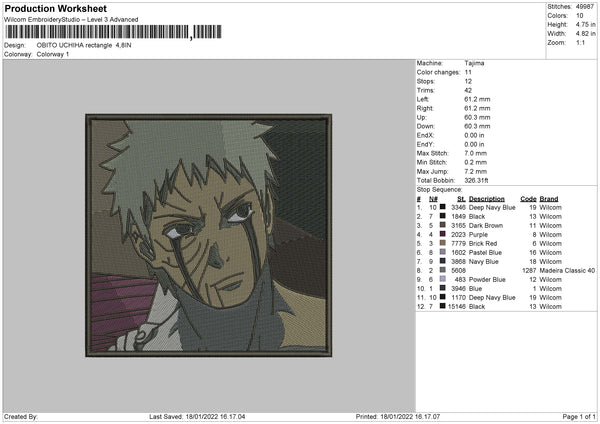Click the 'Code' column header
Viewport: 600px width, 424px height.
(528, 199)
